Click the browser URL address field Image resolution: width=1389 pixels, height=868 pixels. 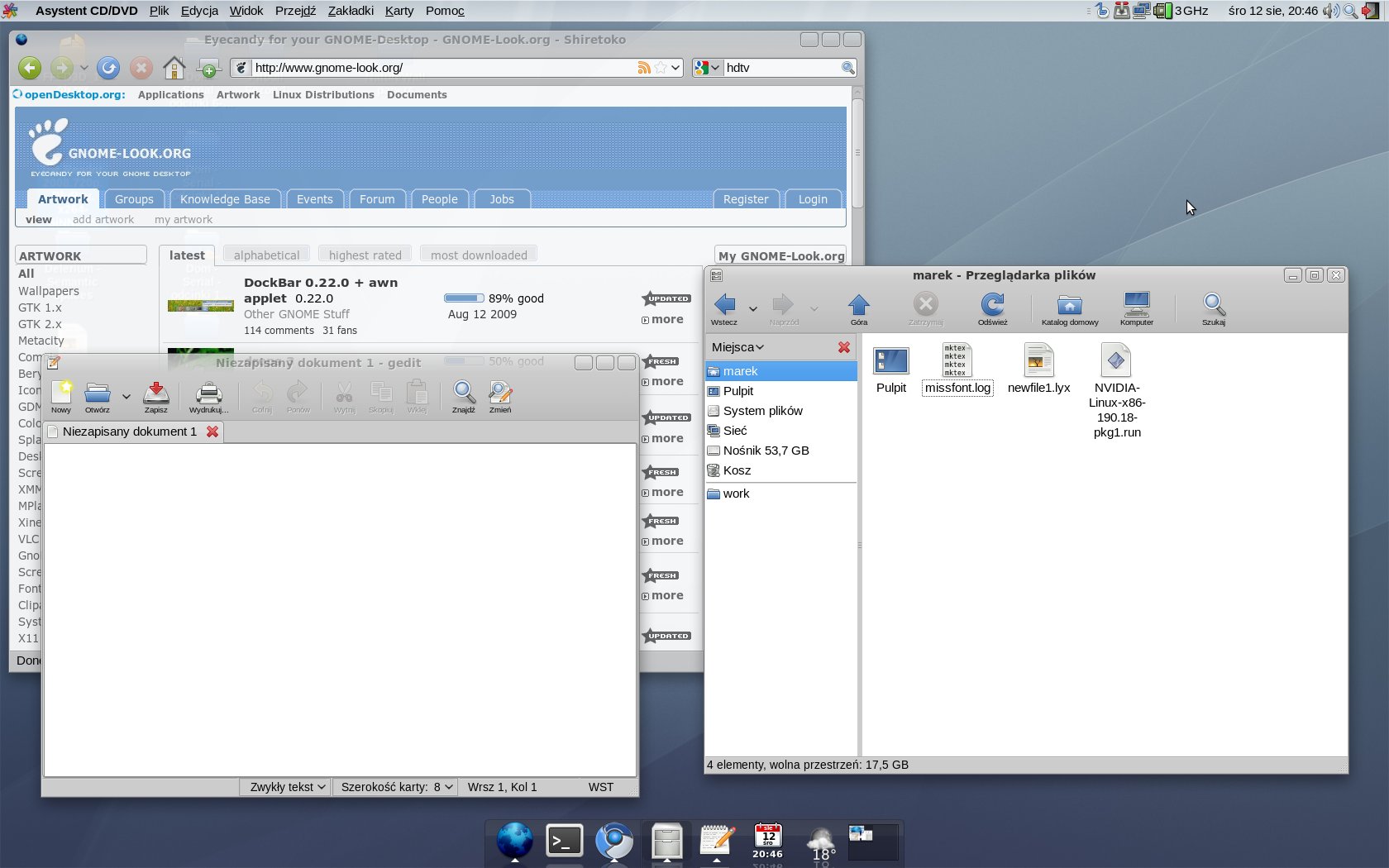point(443,68)
